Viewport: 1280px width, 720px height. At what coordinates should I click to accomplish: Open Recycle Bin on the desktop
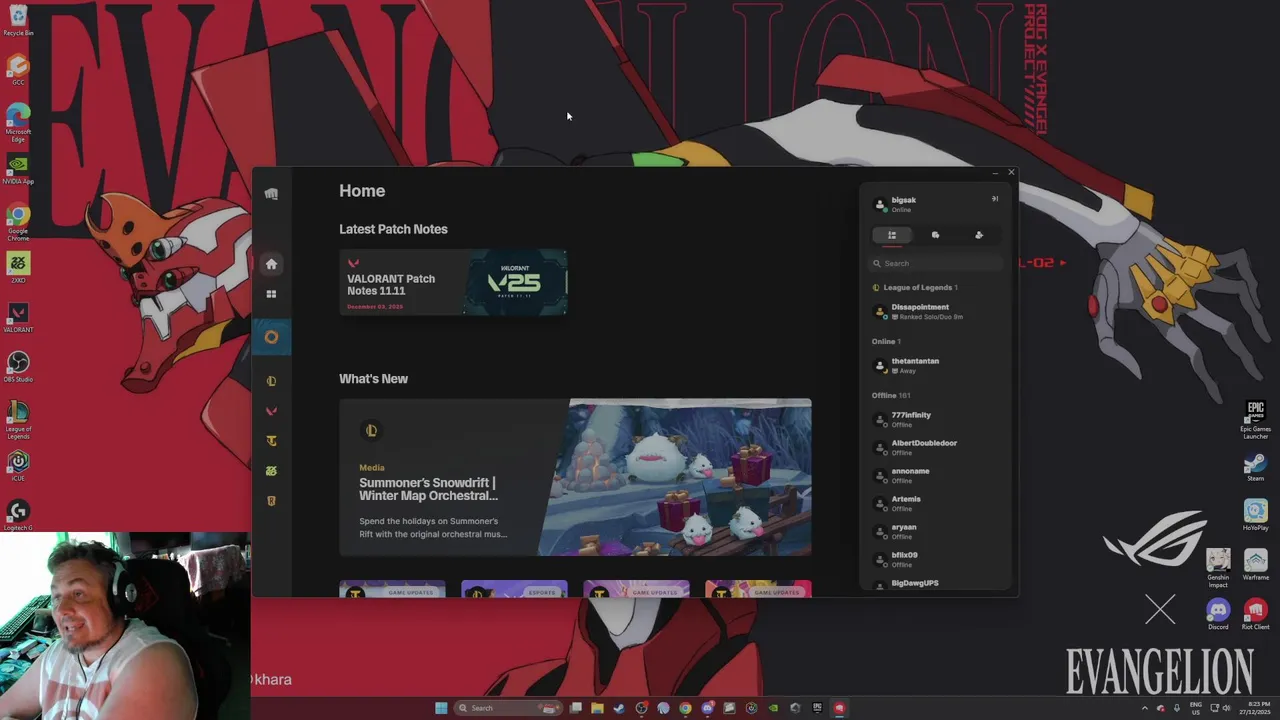point(18,20)
